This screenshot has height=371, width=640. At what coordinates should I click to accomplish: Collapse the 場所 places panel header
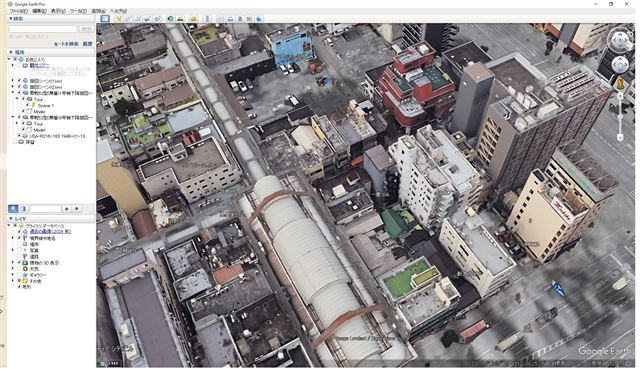pos(51,52)
